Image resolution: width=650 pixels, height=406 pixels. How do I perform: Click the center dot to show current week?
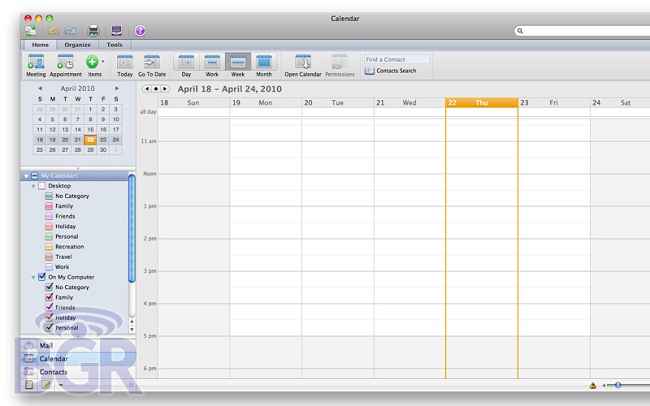(156, 89)
